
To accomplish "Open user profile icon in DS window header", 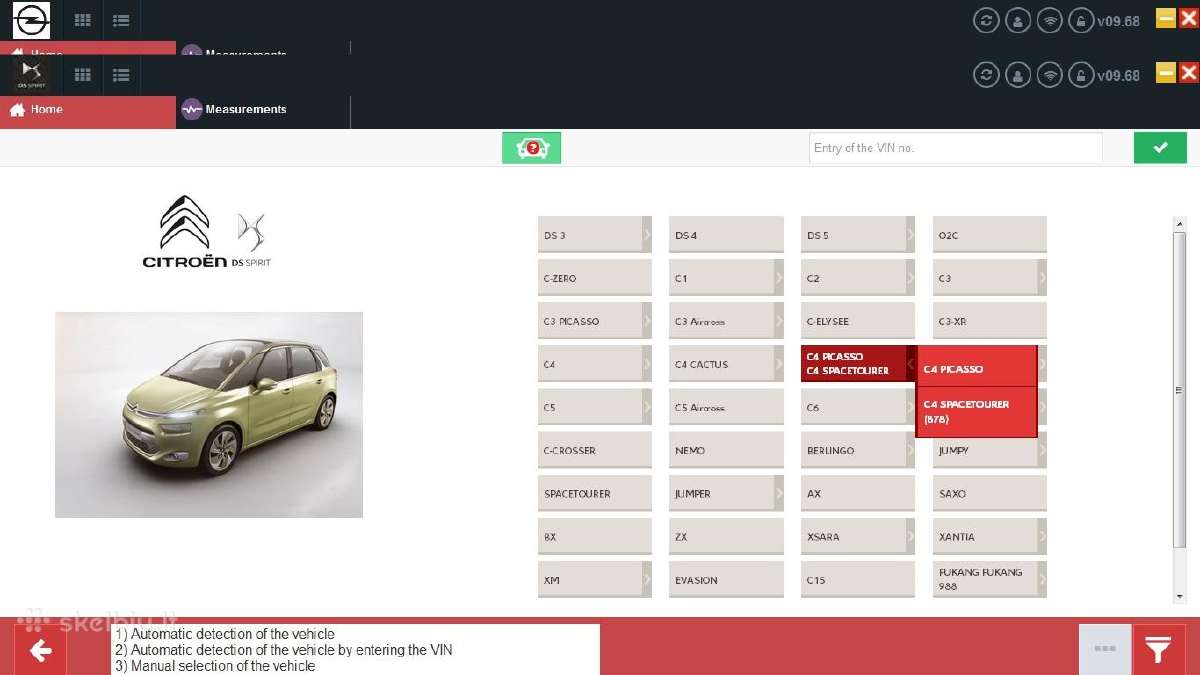I will coord(1017,75).
